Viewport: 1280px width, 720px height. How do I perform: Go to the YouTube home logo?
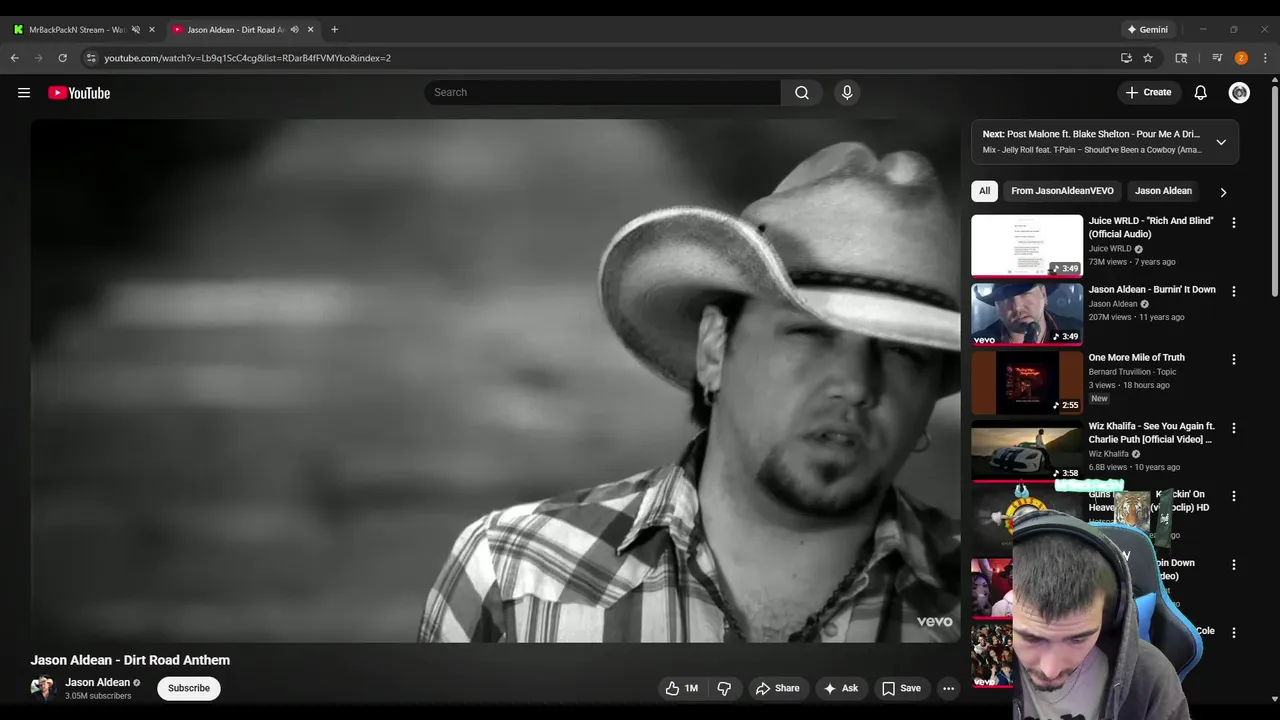[79, 93]
